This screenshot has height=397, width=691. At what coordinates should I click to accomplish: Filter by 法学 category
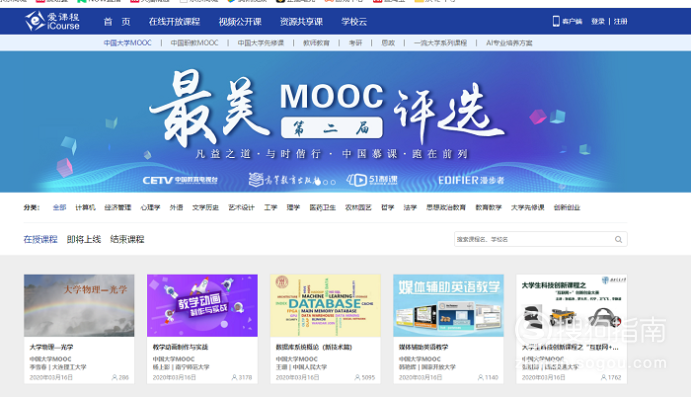(410, 208)
